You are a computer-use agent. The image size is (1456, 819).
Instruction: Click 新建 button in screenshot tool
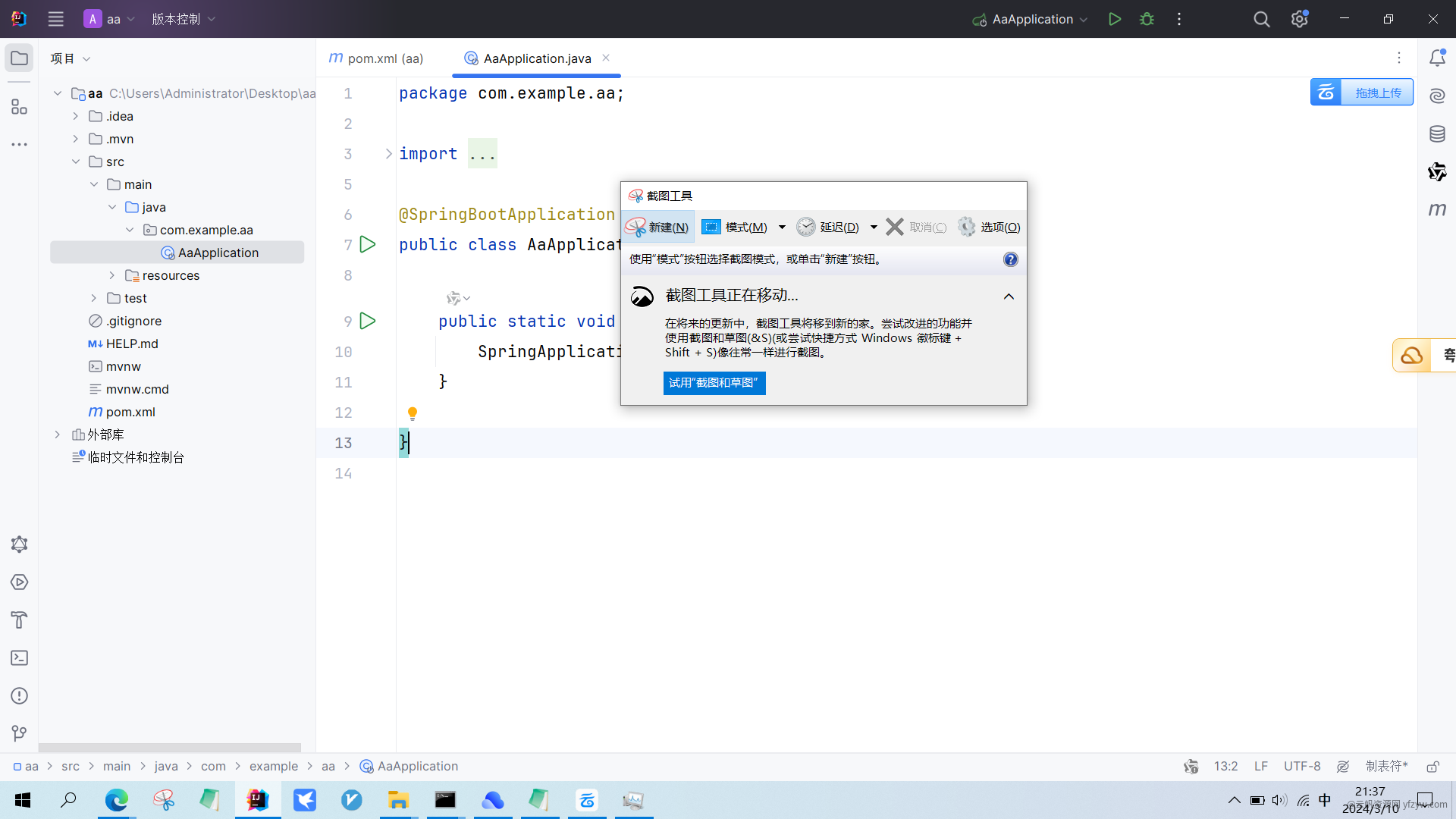click(658, 227)
